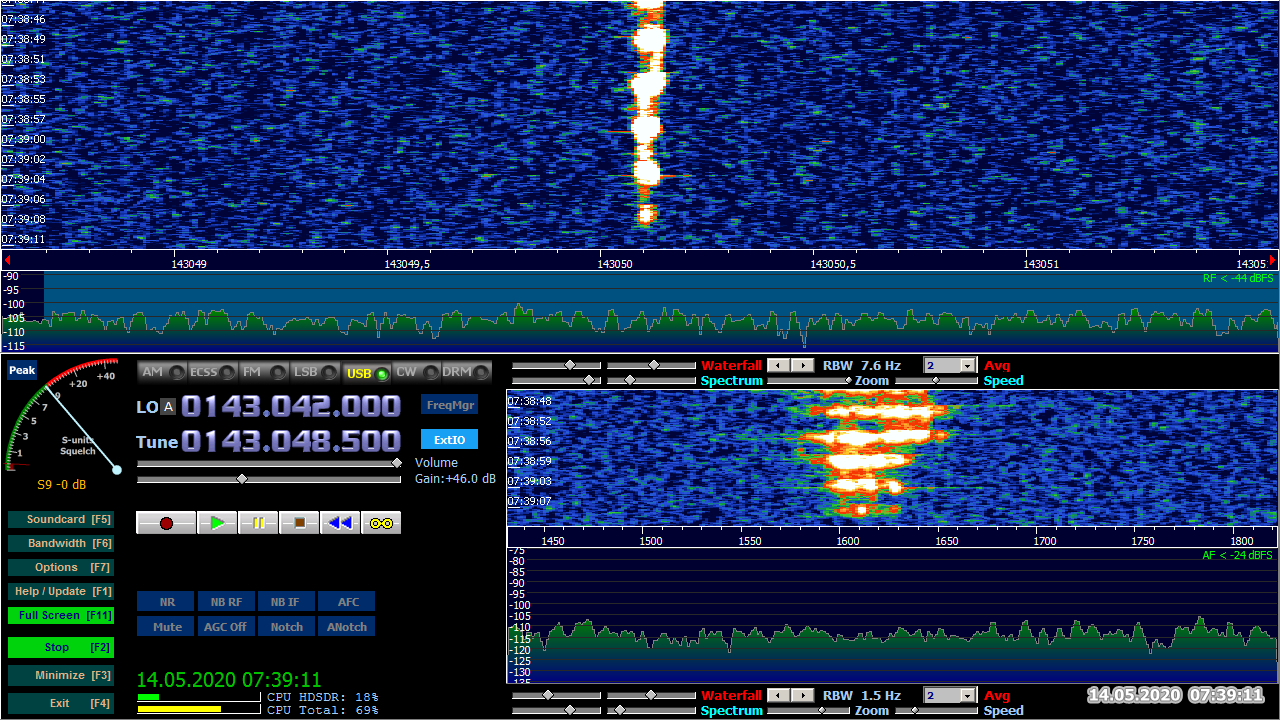Click Minimize [F3] button
This screenshot has width=1280, height=720.
tap(60, 675)
